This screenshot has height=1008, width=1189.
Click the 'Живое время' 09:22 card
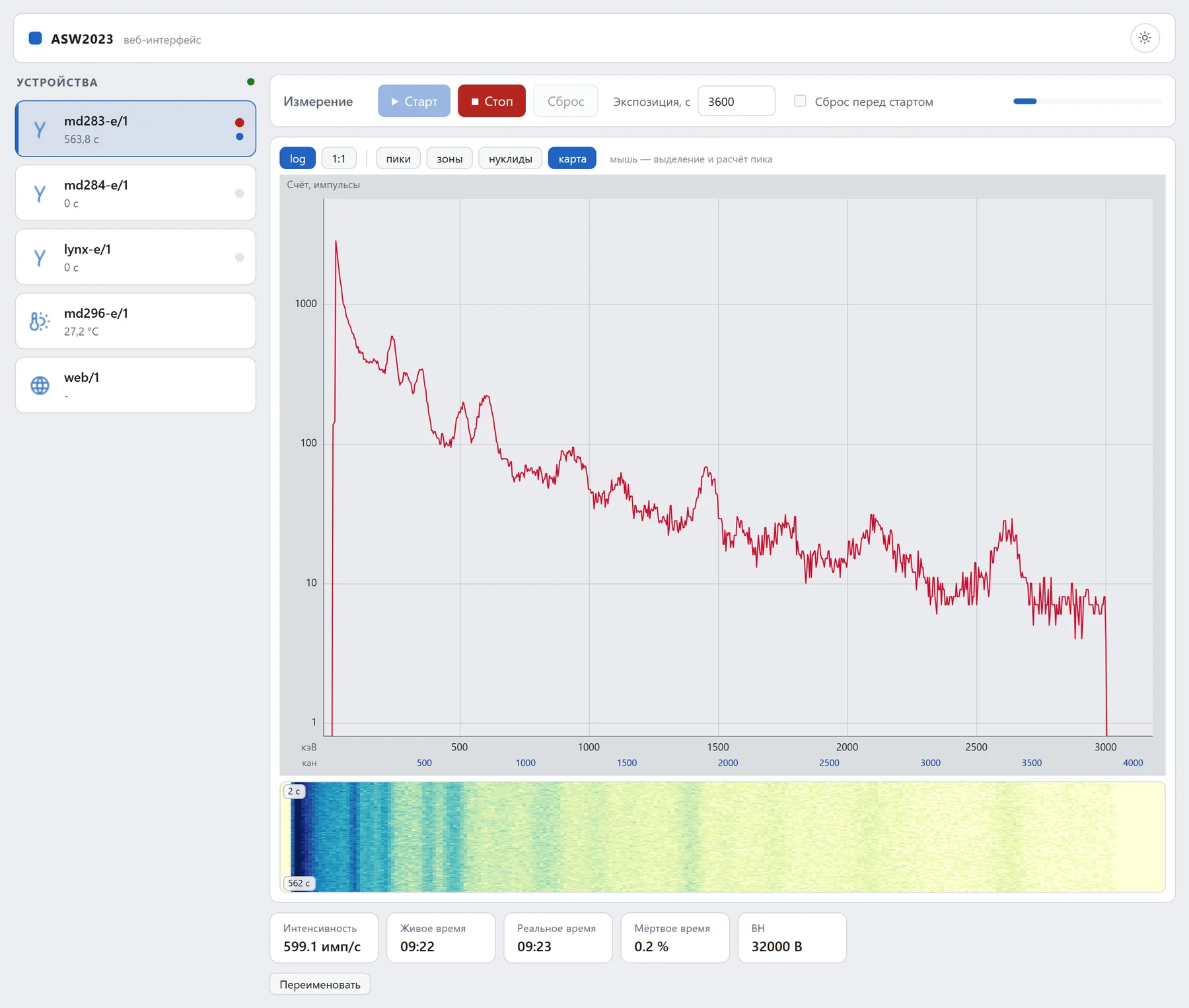[441, 938]
